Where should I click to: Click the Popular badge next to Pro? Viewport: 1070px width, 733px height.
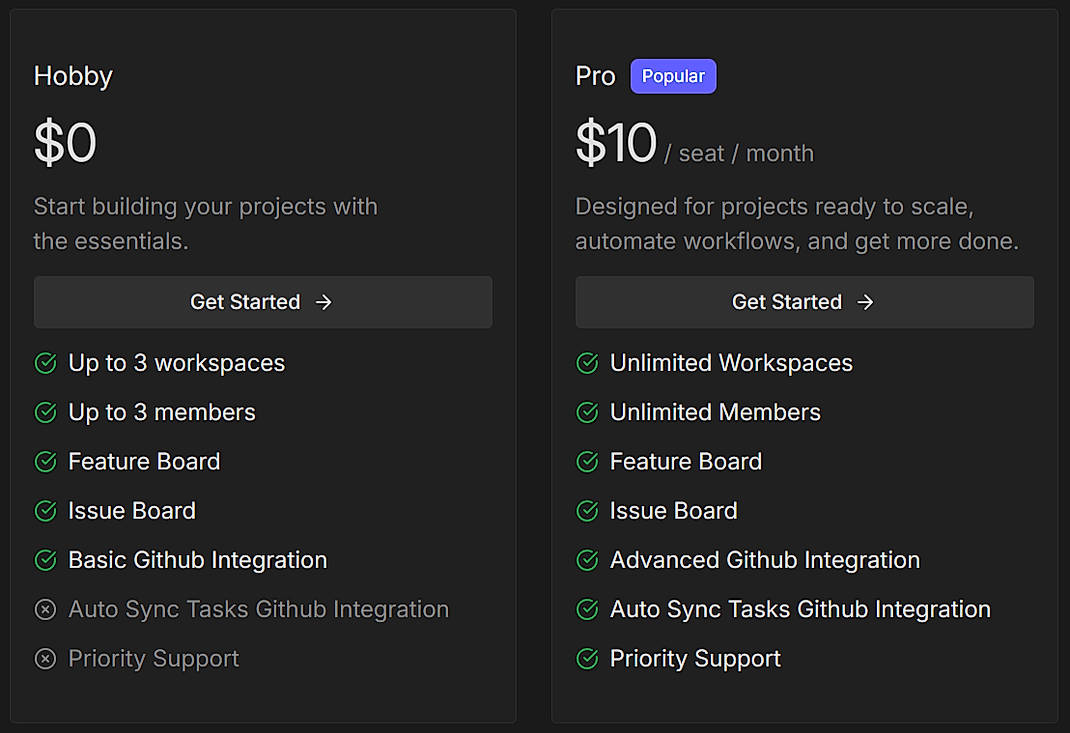673,76
